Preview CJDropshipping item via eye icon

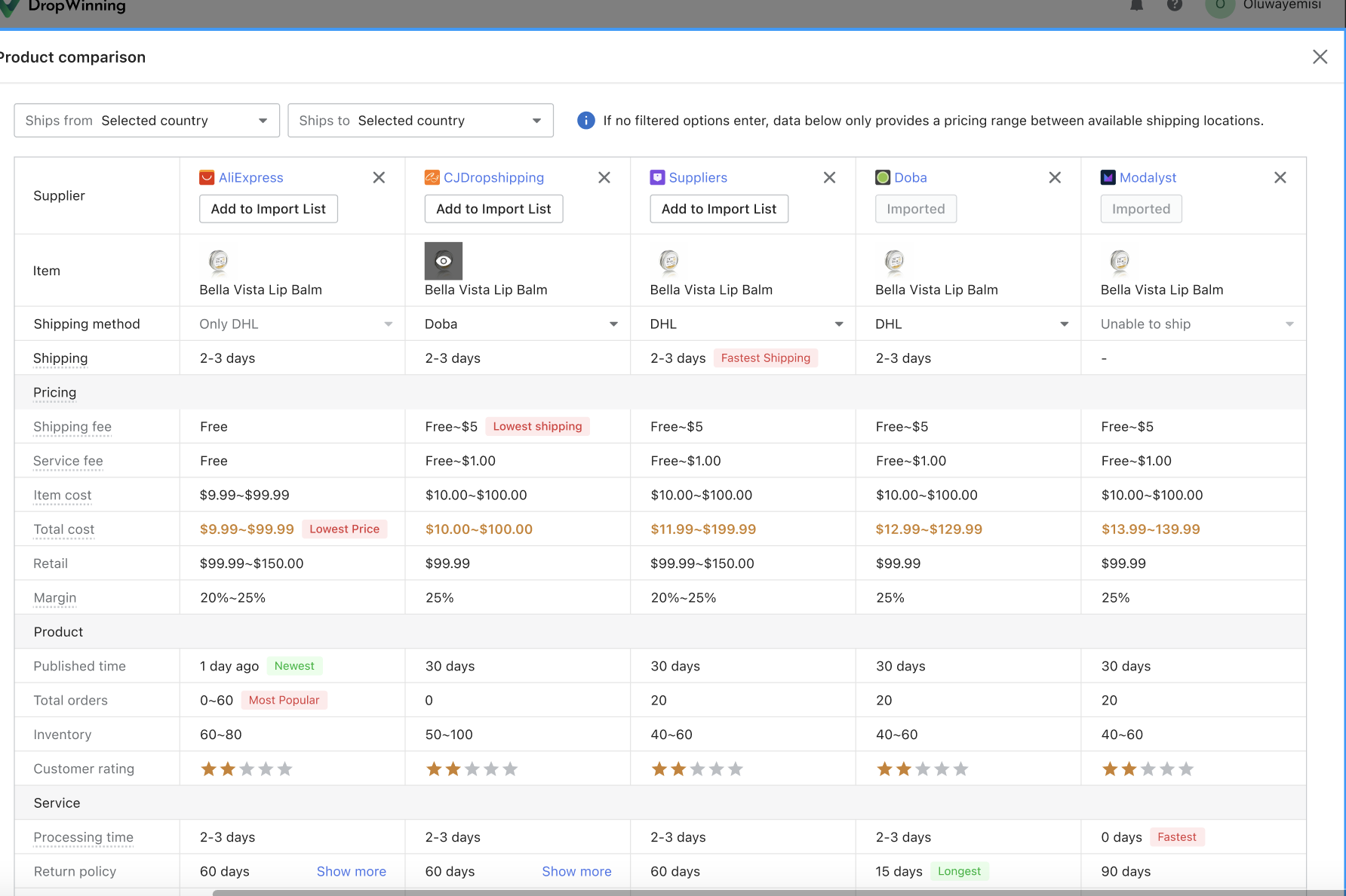(x=444, y=261)
